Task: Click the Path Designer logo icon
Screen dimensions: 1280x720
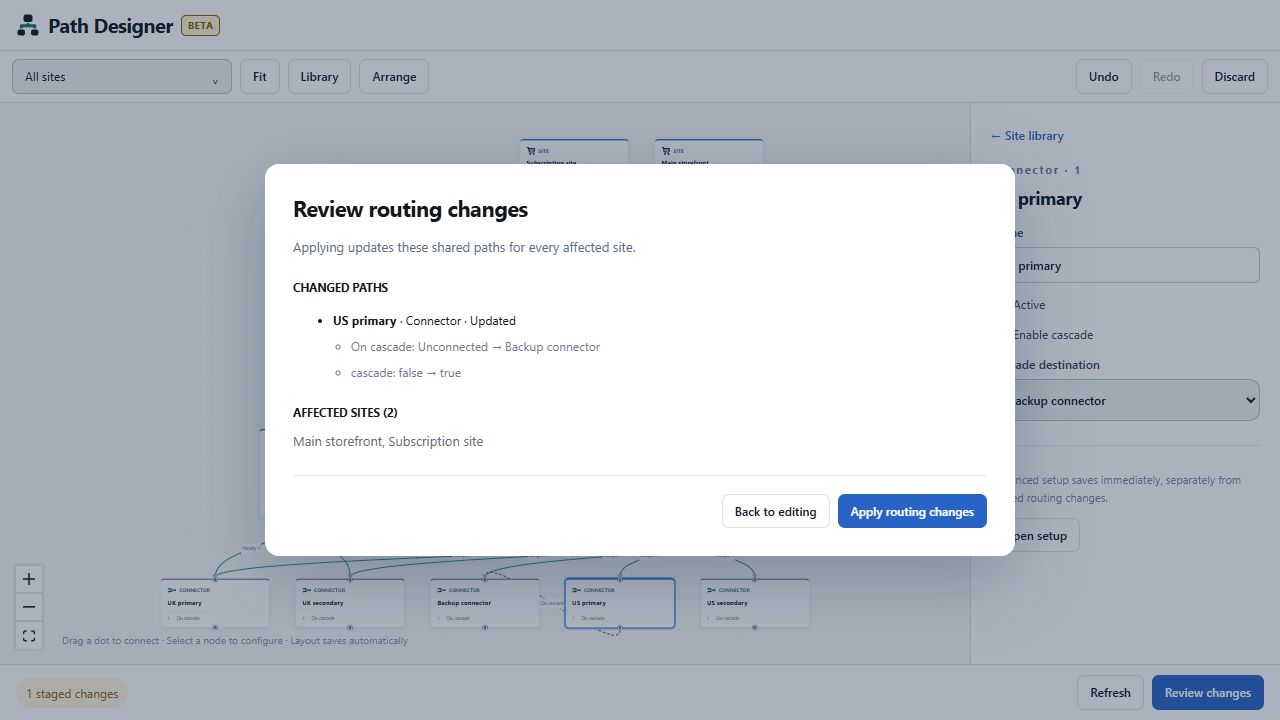Action: [28, 25]
